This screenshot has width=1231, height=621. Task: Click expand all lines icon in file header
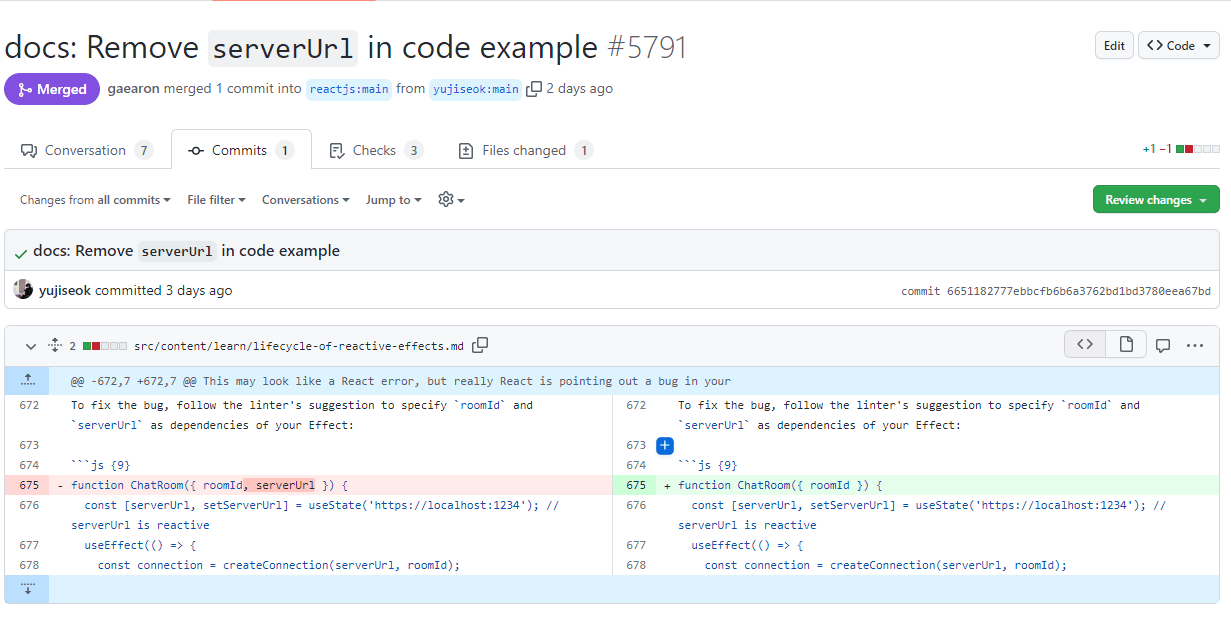point(55,346)
